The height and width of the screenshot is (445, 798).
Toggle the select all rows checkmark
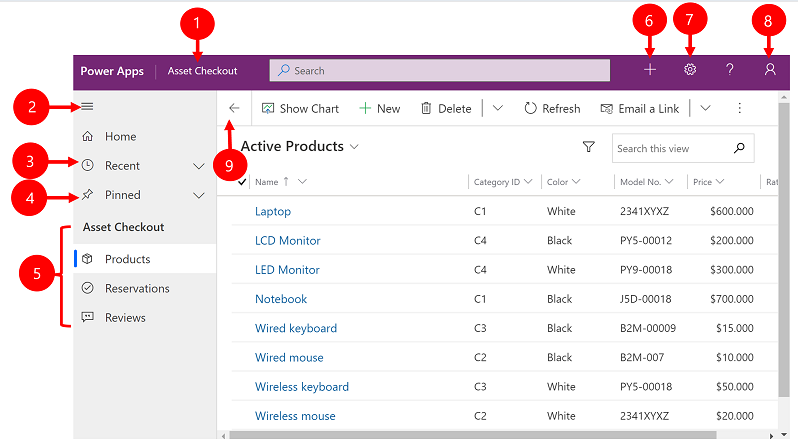[241, 181]
